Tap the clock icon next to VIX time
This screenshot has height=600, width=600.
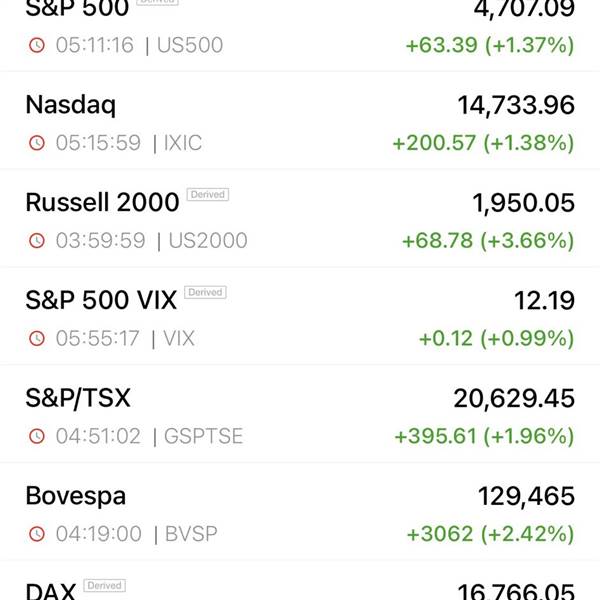37,338
